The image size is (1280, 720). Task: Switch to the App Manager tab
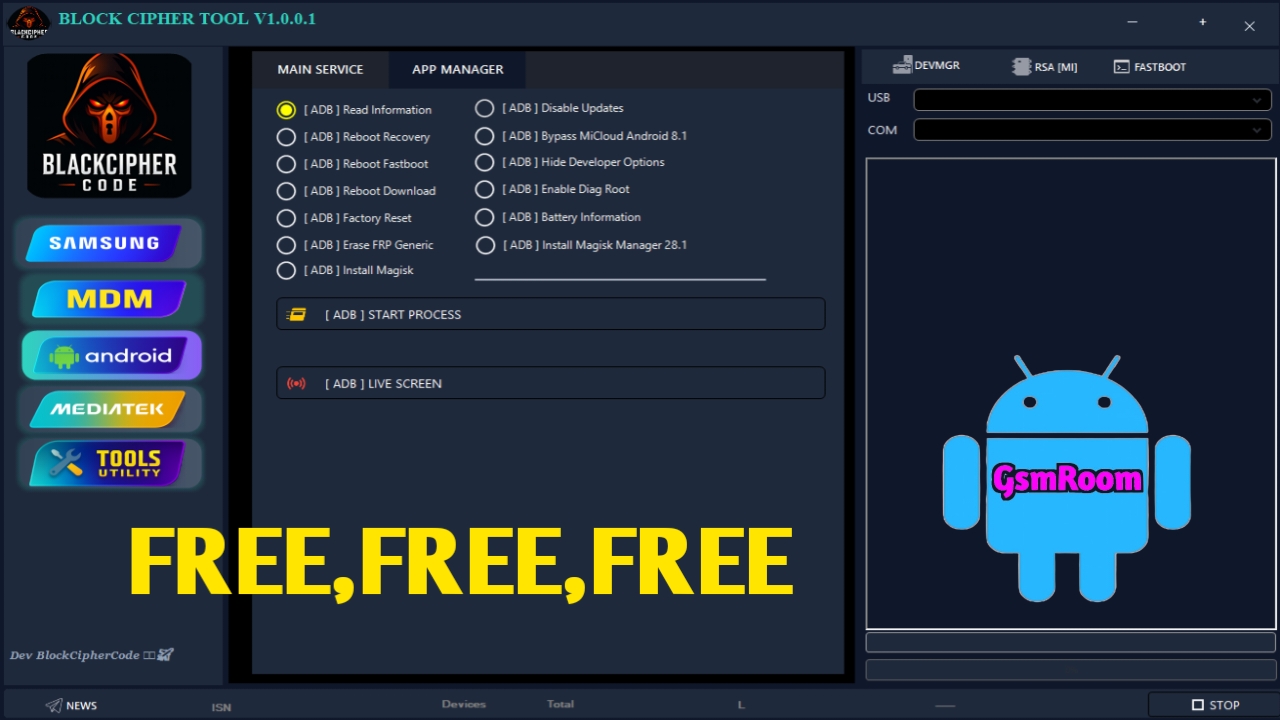[x=457, y=69]
